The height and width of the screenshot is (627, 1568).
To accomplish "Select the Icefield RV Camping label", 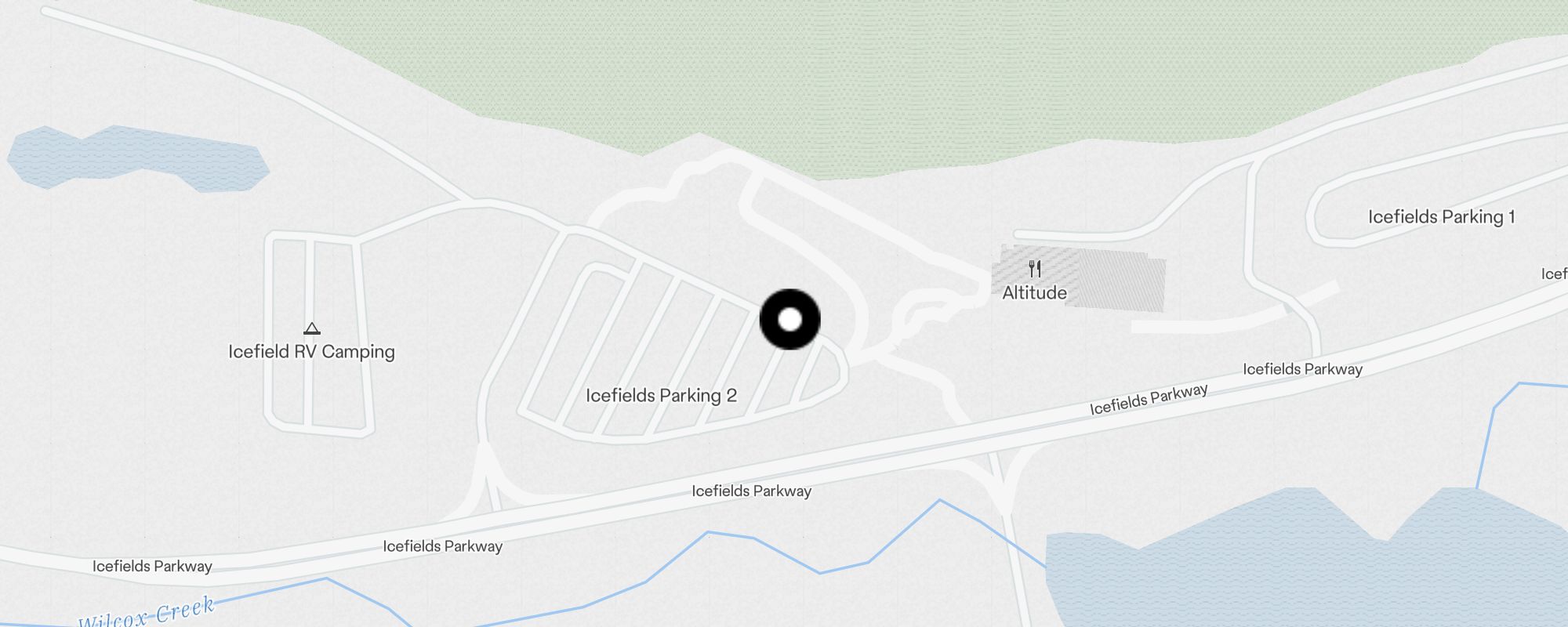I will pyautogui.click(x=311, y=352).
